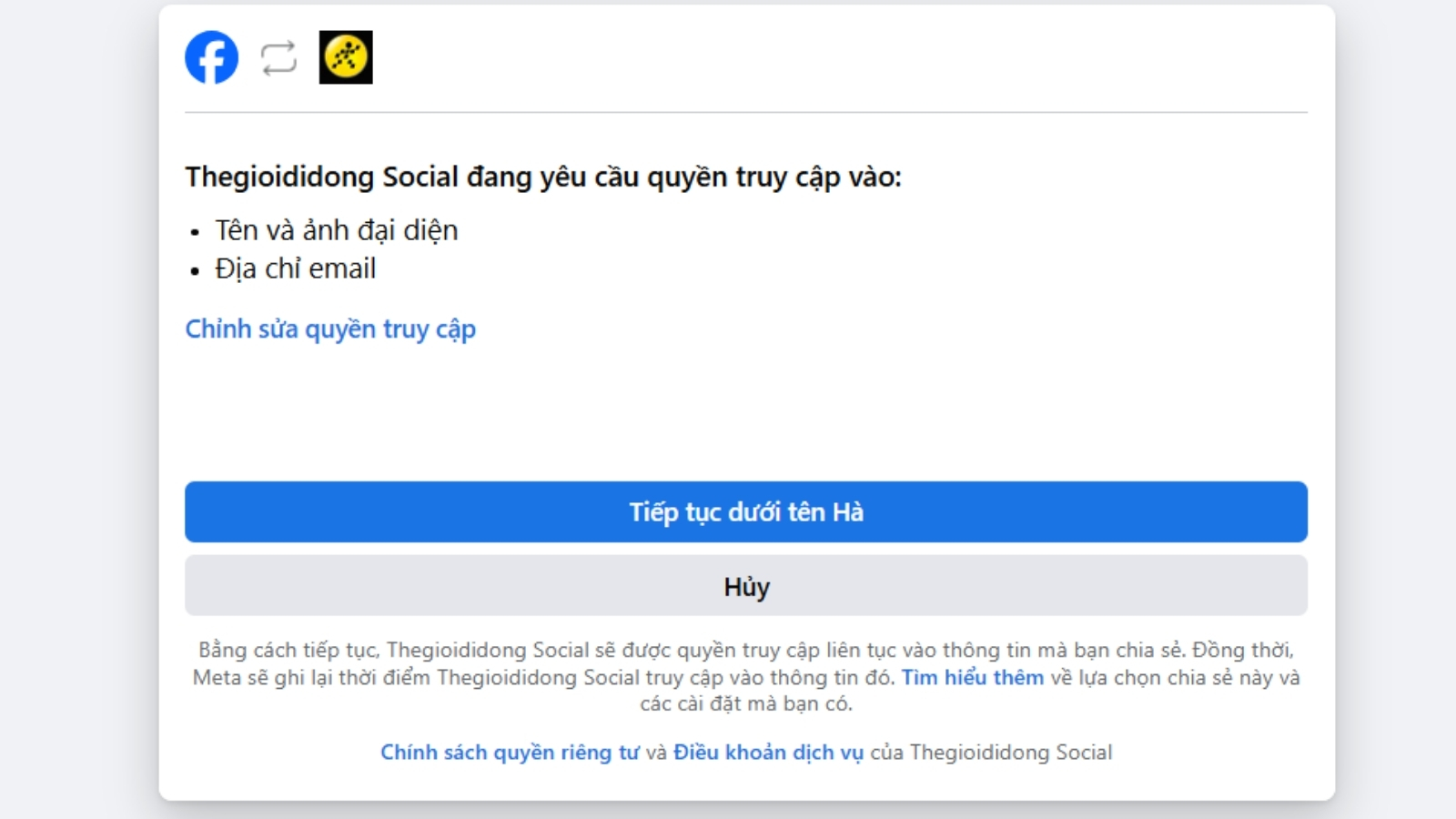Click the 'Tiếp tục dưới tên Hà' button
The image size is (1456, 819).
click(x=746, y=511)
